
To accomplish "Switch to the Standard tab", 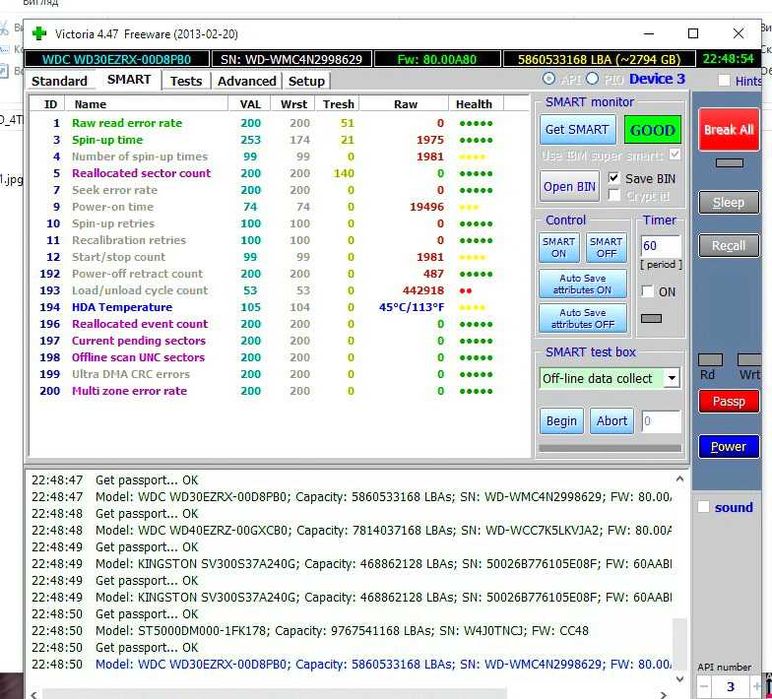I will click(x=59, y=81).
